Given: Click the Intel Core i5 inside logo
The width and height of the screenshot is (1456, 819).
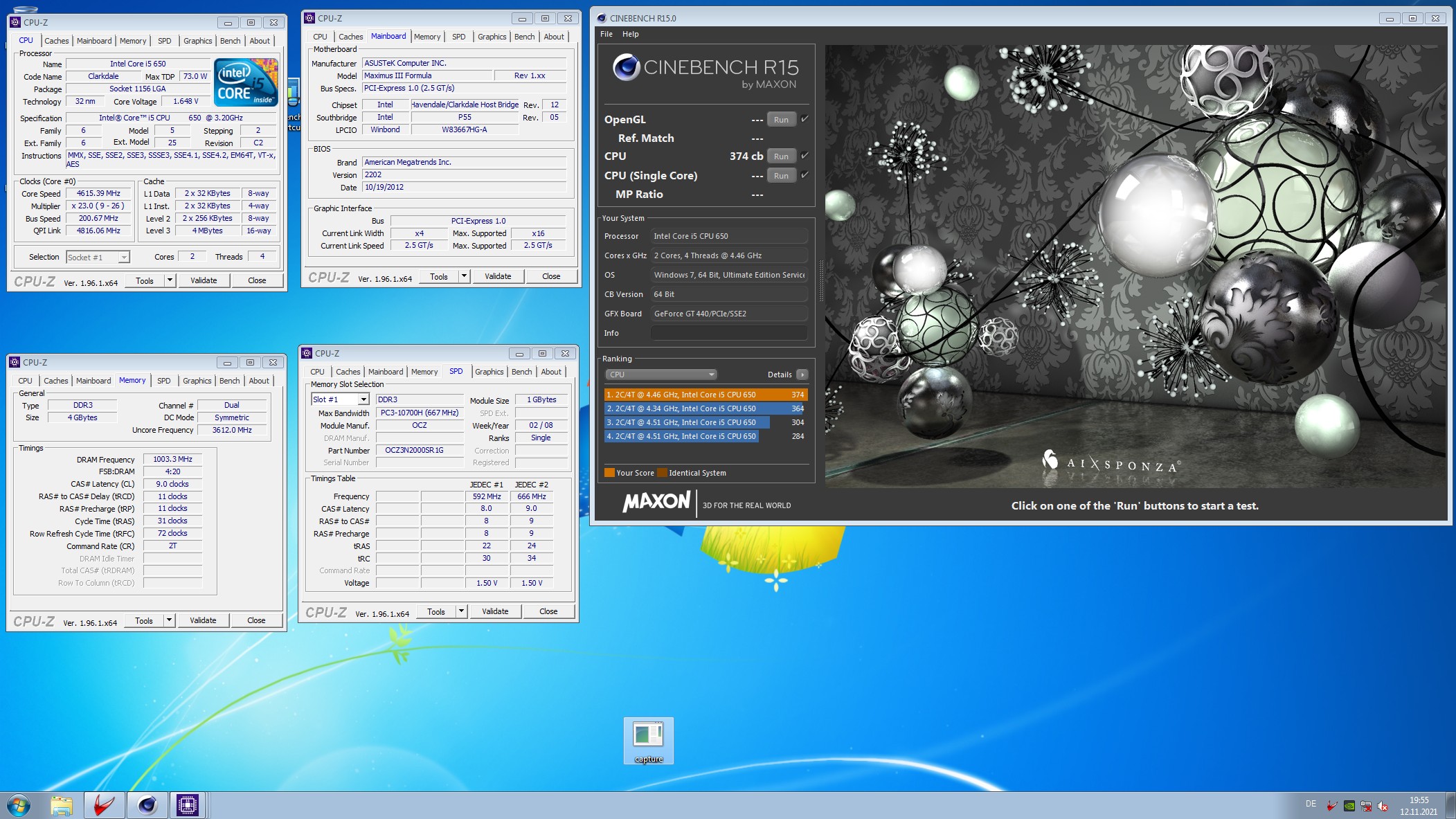Looking at the screenshot, I should click(246, 82).
